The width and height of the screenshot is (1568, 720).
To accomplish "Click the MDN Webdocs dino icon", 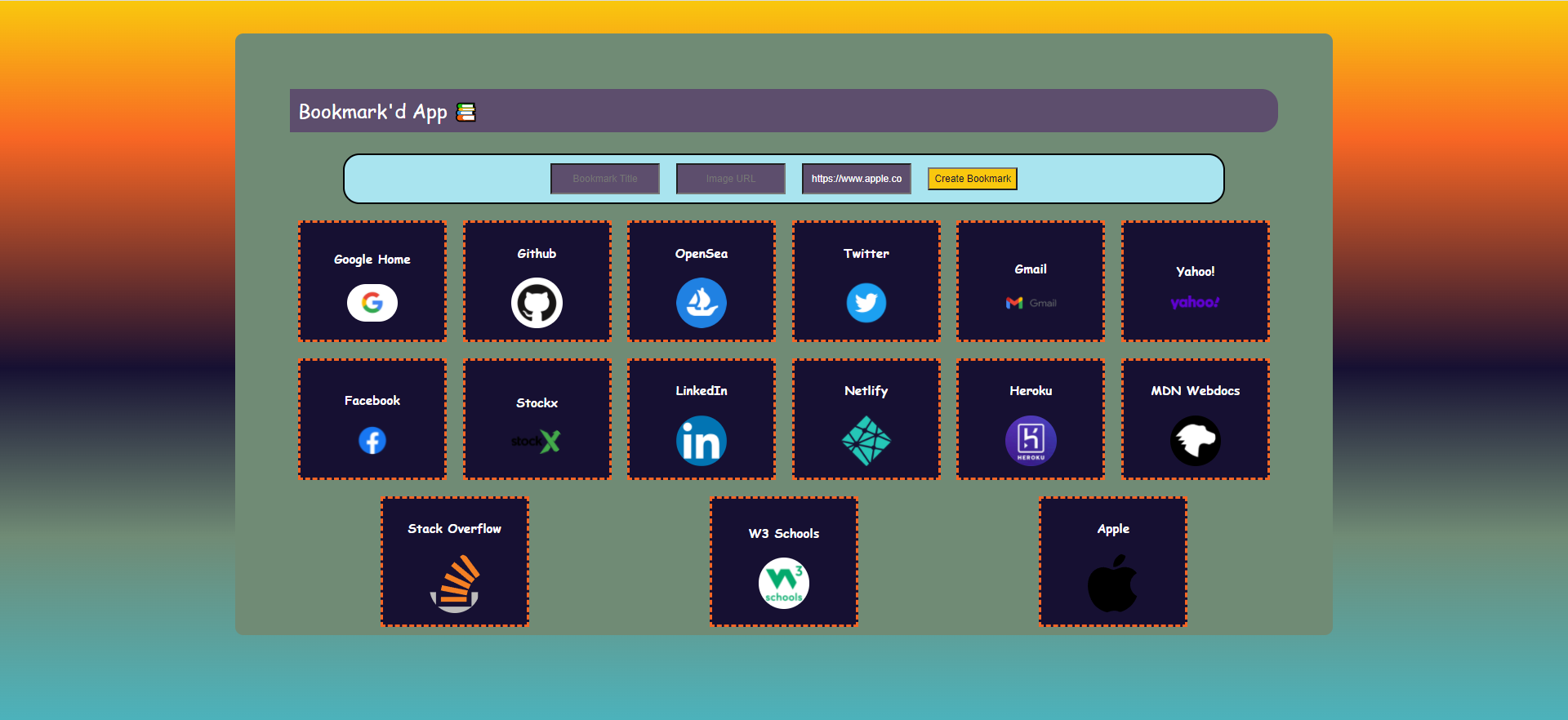I will [1196, 441].
